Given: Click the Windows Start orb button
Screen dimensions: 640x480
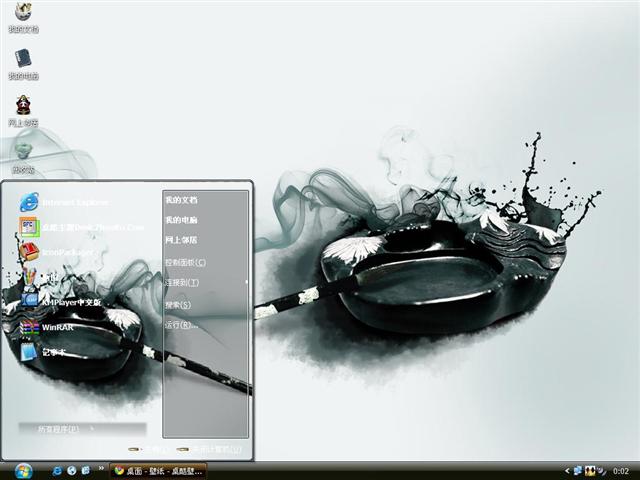Looking at the screenshot, I should pos(22,470).
